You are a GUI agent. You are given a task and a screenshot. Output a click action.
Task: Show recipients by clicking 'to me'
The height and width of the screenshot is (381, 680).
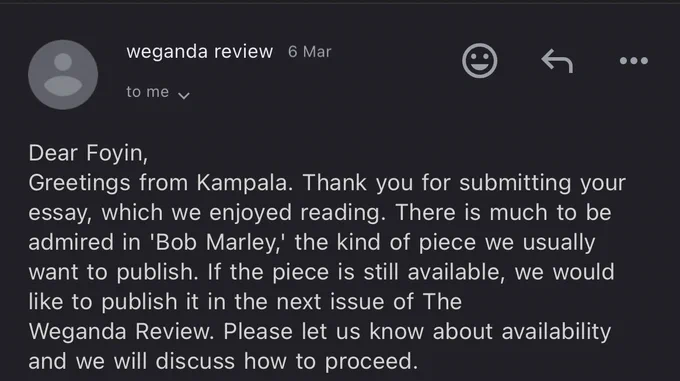(147, 92)
